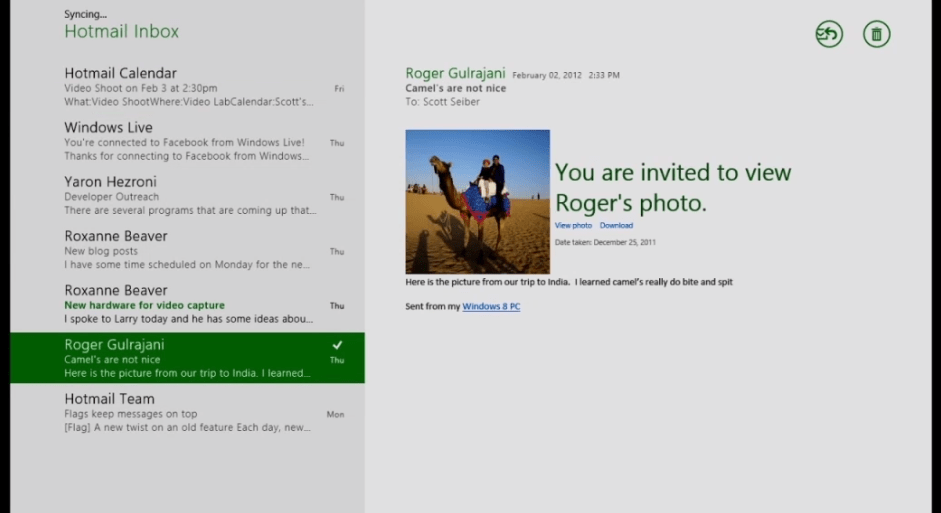
Task: Open the camel photo thumbnail
Action: coord(477,202)
